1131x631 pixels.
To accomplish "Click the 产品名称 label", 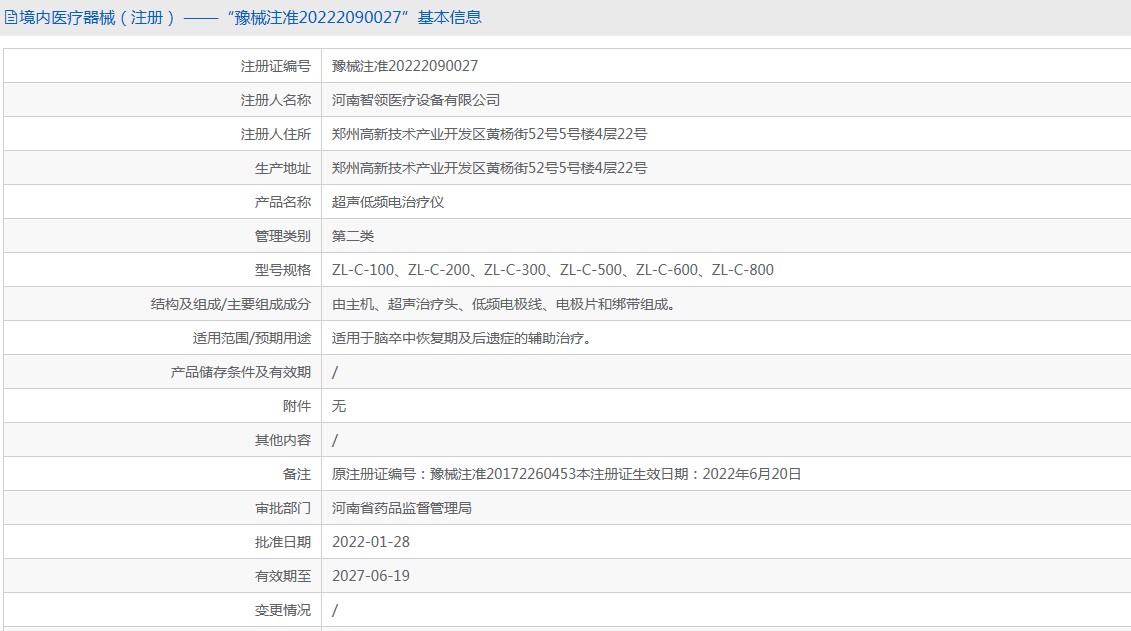I will click(283, 202).
